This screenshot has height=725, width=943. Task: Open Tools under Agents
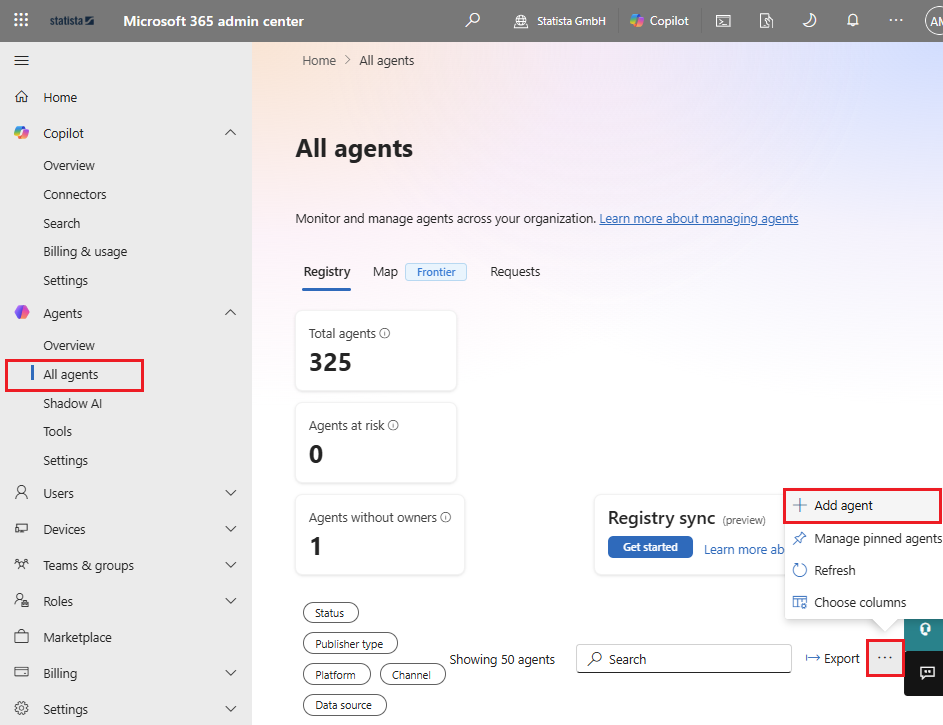click(58, 431)
